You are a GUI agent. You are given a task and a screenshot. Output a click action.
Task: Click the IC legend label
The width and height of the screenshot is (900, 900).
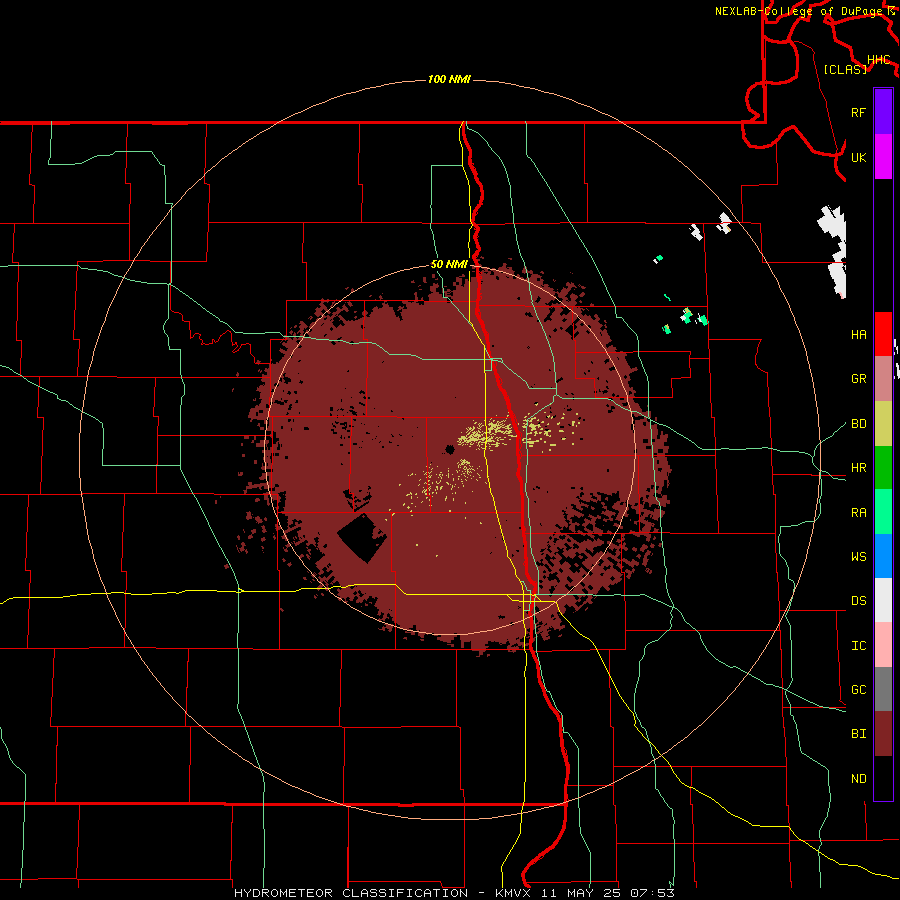click(858, 646)
